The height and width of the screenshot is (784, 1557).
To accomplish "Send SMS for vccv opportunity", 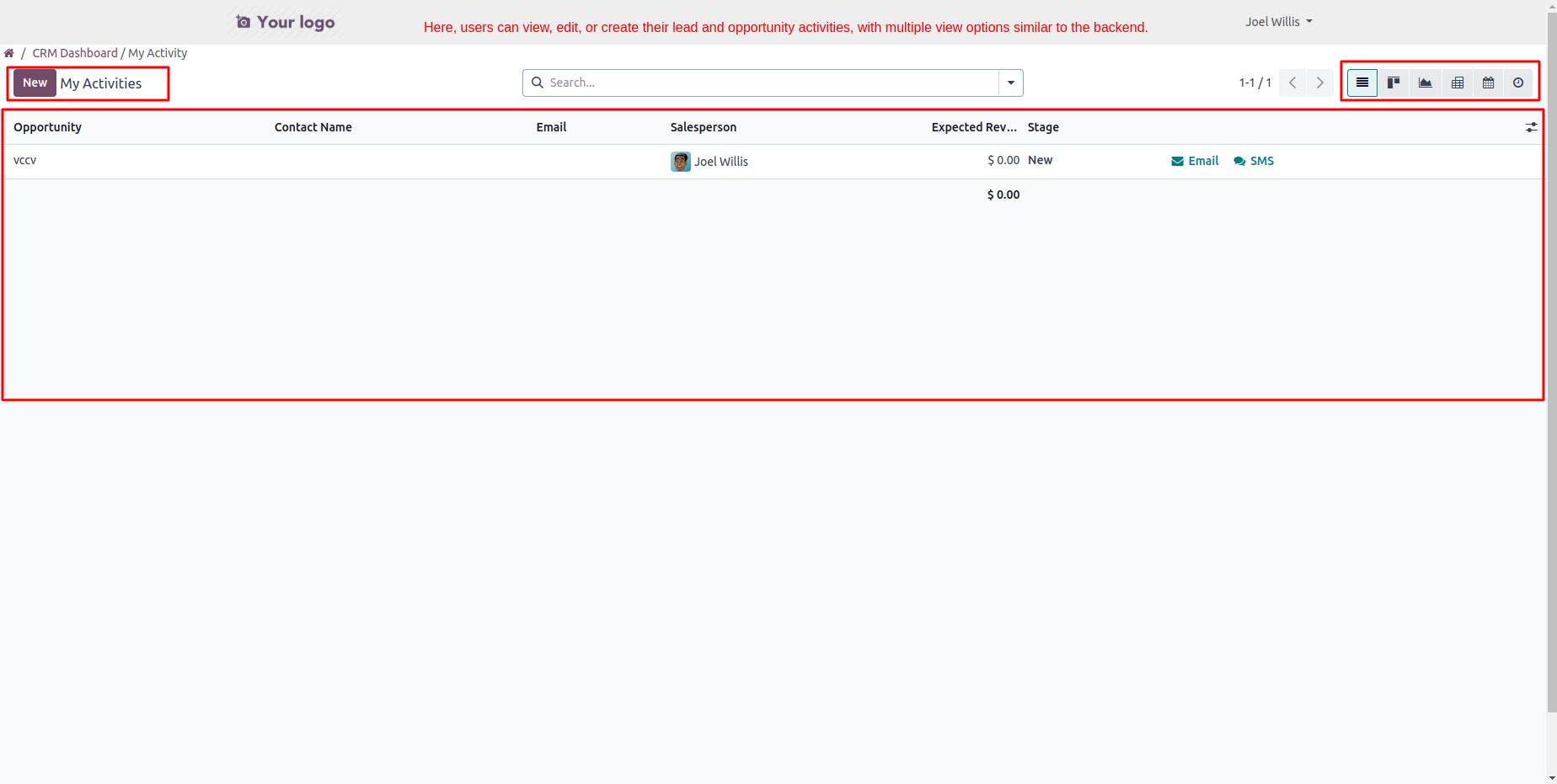I will point(1254,161).
